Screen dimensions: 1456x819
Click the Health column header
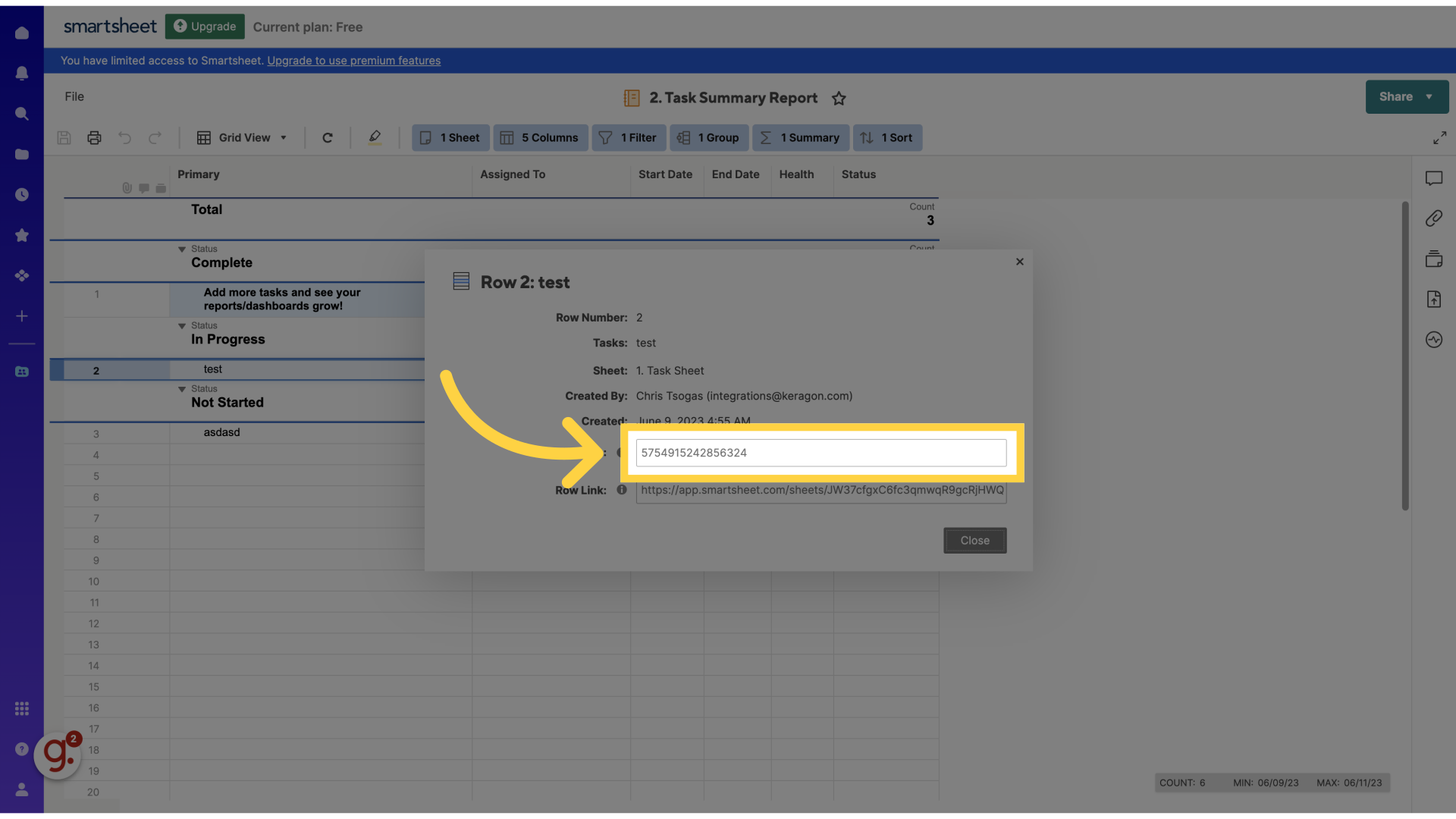click(x=796, y=174)
